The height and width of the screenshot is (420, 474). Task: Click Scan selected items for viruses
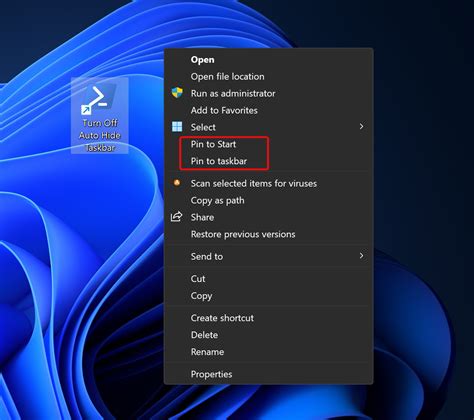(269, 183)
